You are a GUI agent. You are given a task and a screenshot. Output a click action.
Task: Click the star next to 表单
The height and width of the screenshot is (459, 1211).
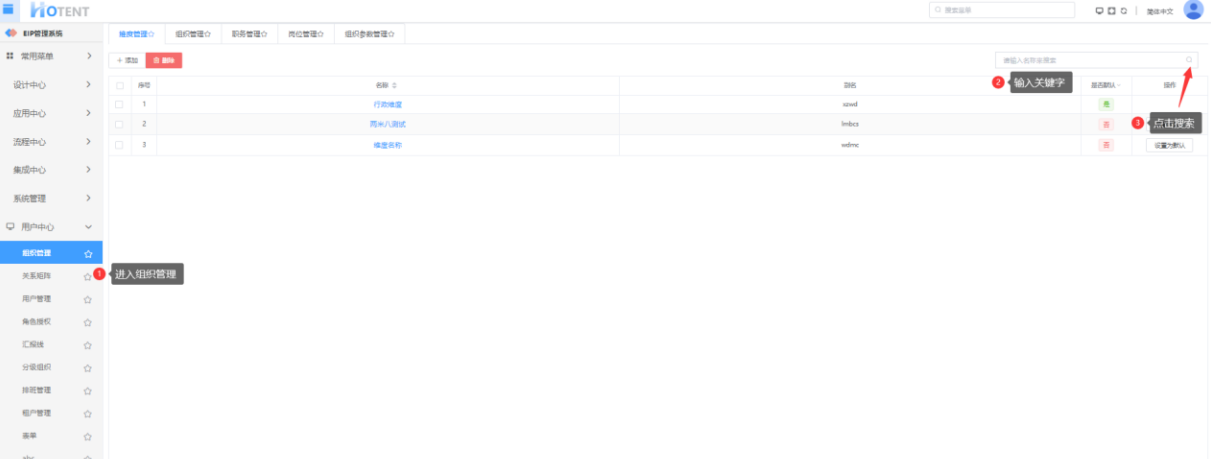tap(88, 437)
